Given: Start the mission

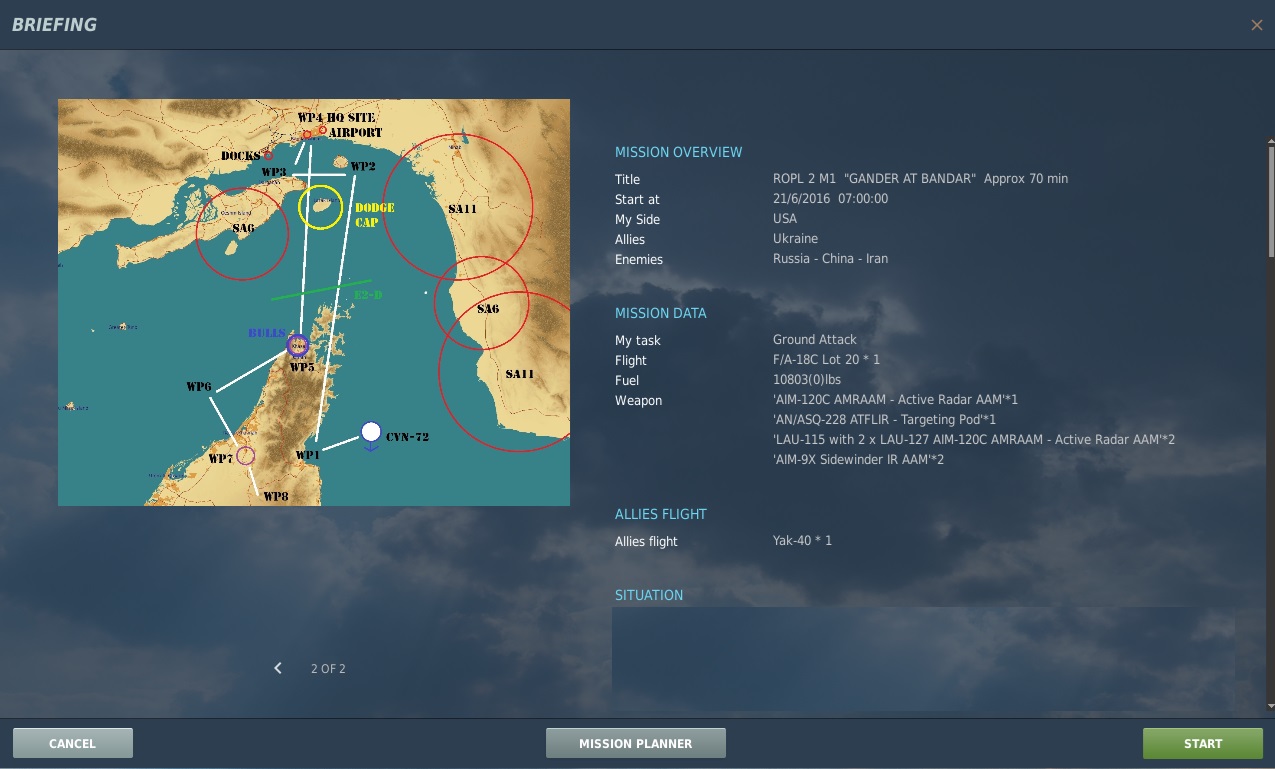Looking at the screenshot, I should (x=1203, y=743).
